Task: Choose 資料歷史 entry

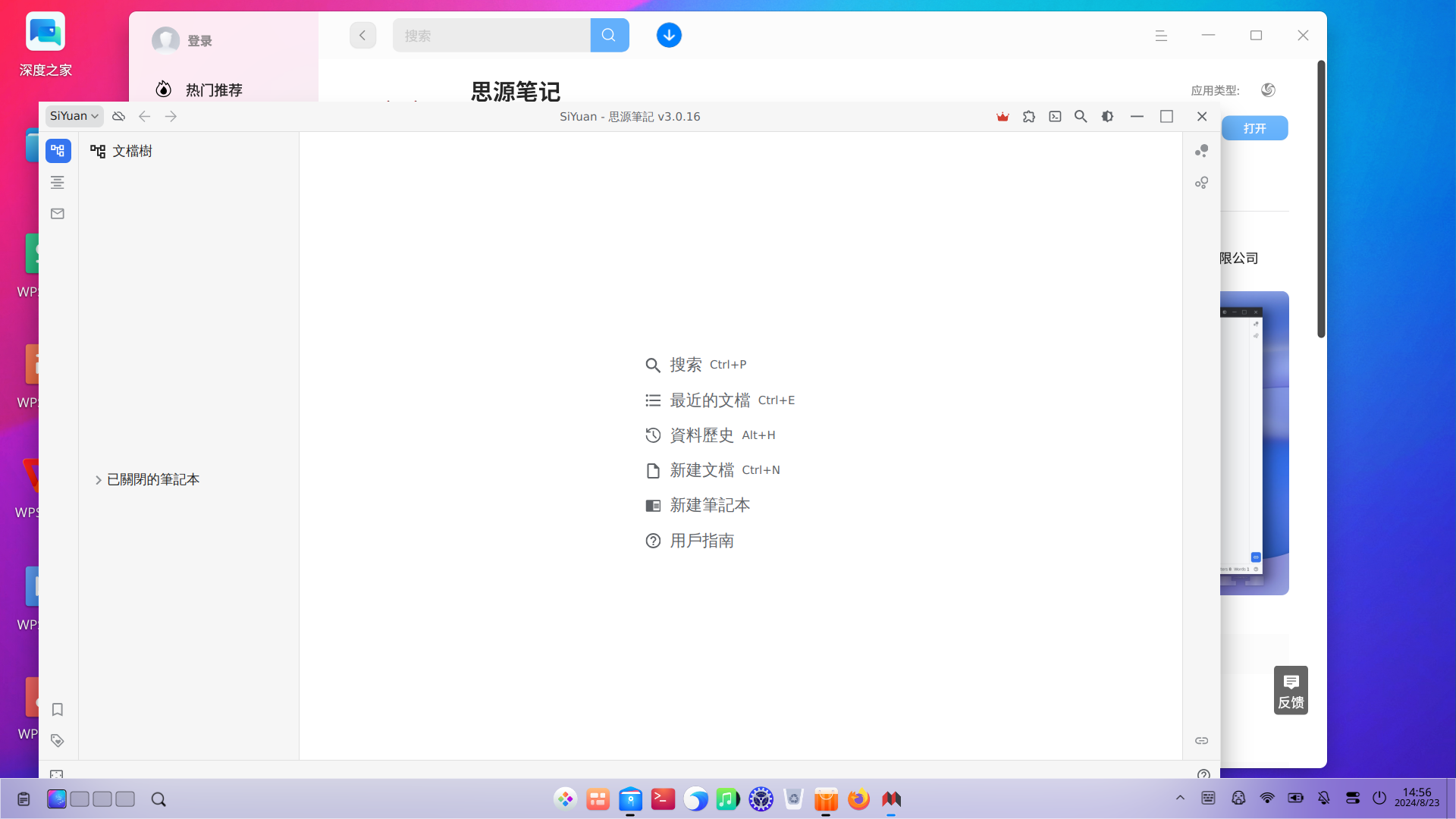Action: coord(710,435)
